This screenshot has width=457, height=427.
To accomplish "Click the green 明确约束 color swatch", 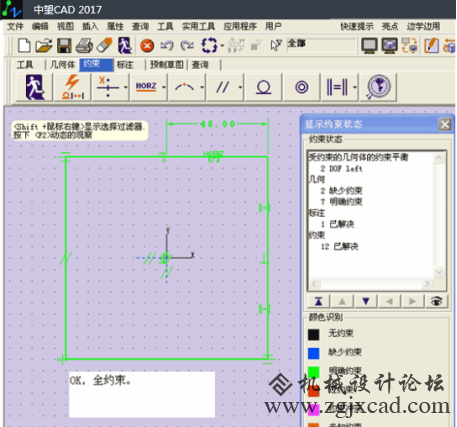I will coord(313,372).
